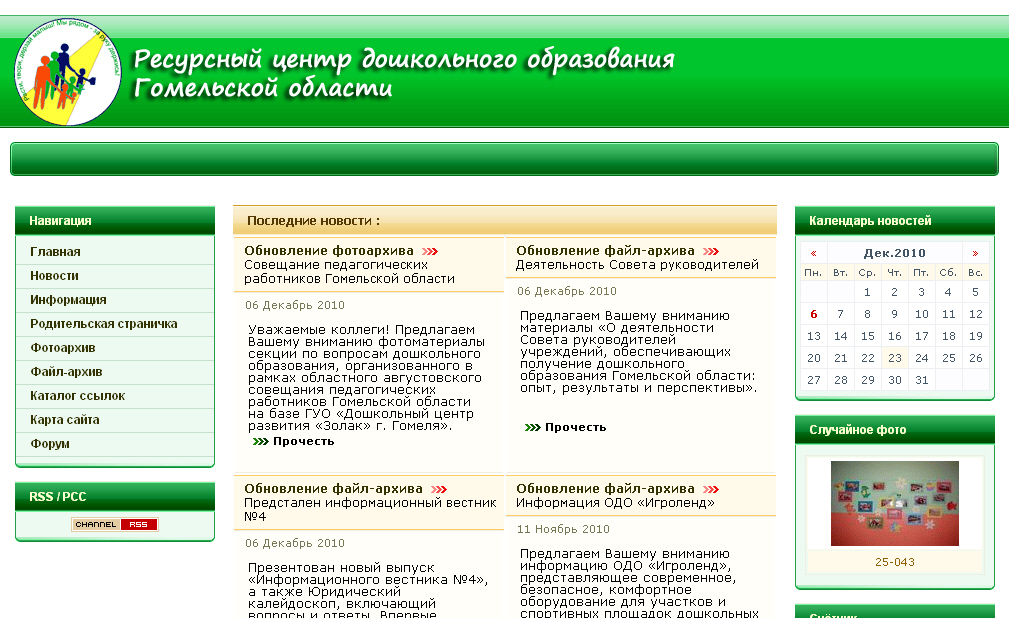Viewport: 1009px width, 618px height.
Task: Click red arrows next to Деятельность Совета руководителей news
Action: pyautogui.click(x=711, y=251)
